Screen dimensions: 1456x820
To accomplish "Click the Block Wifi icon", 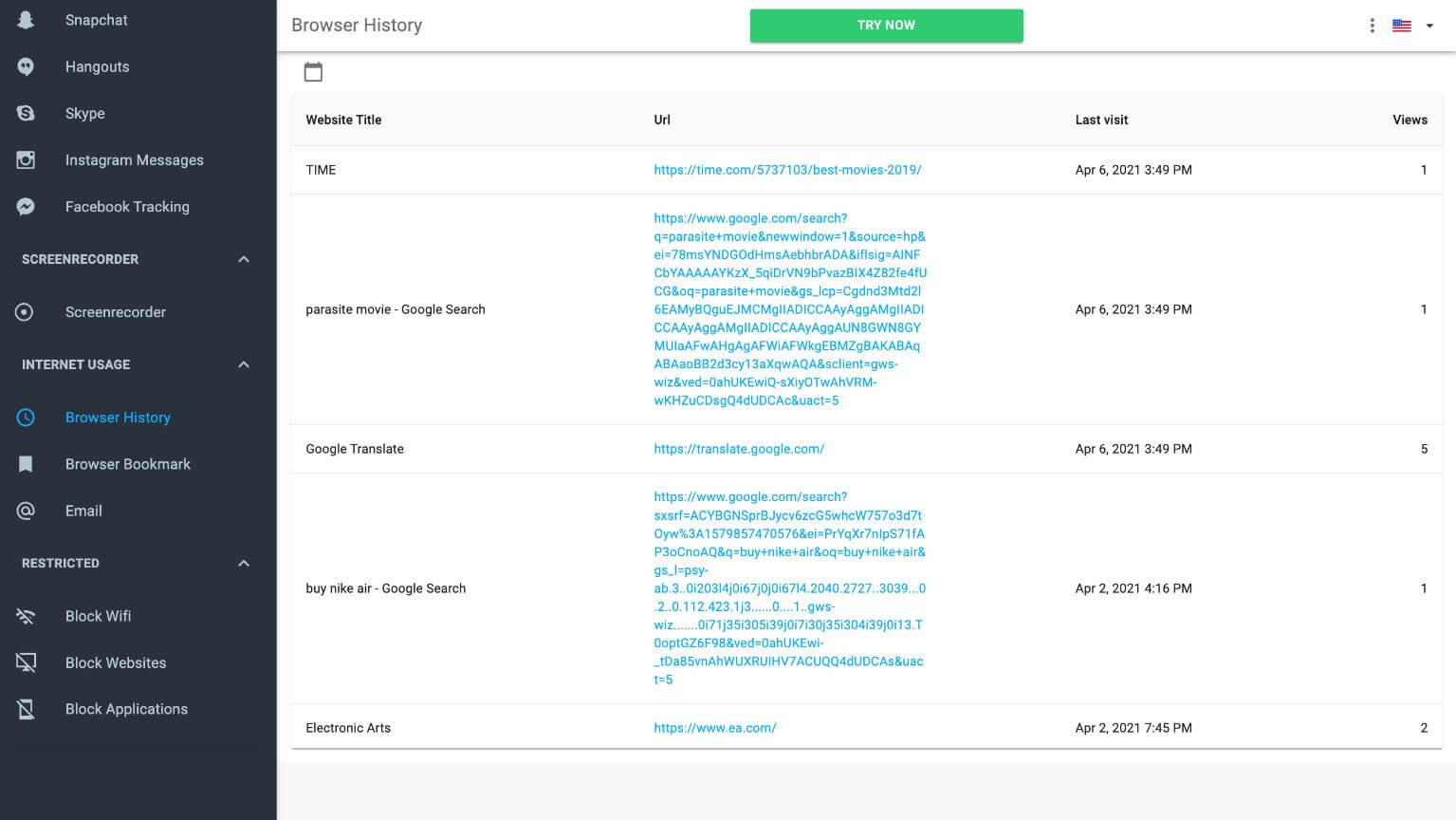I will pyautogui.click(x=26, y=616).
